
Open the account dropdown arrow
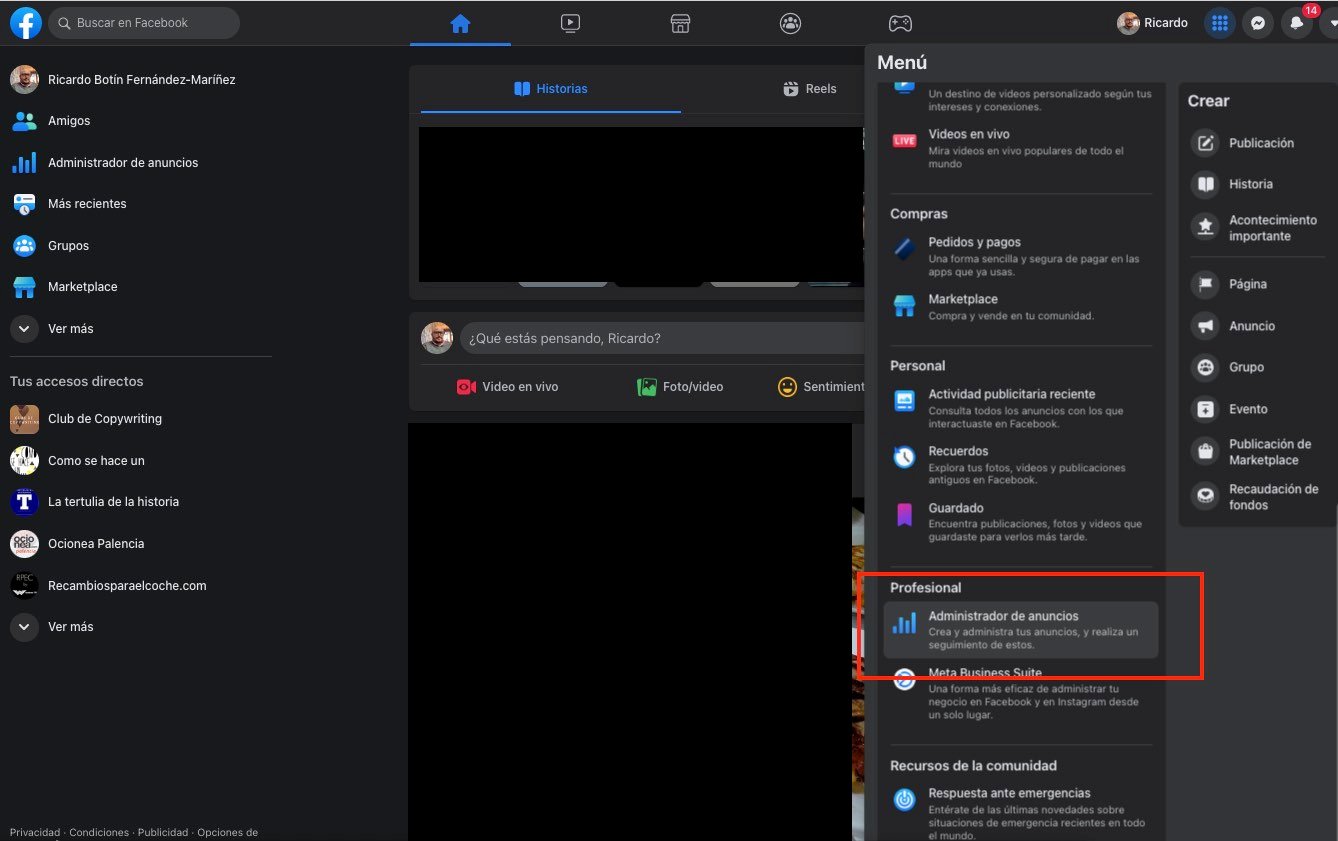1330,23
